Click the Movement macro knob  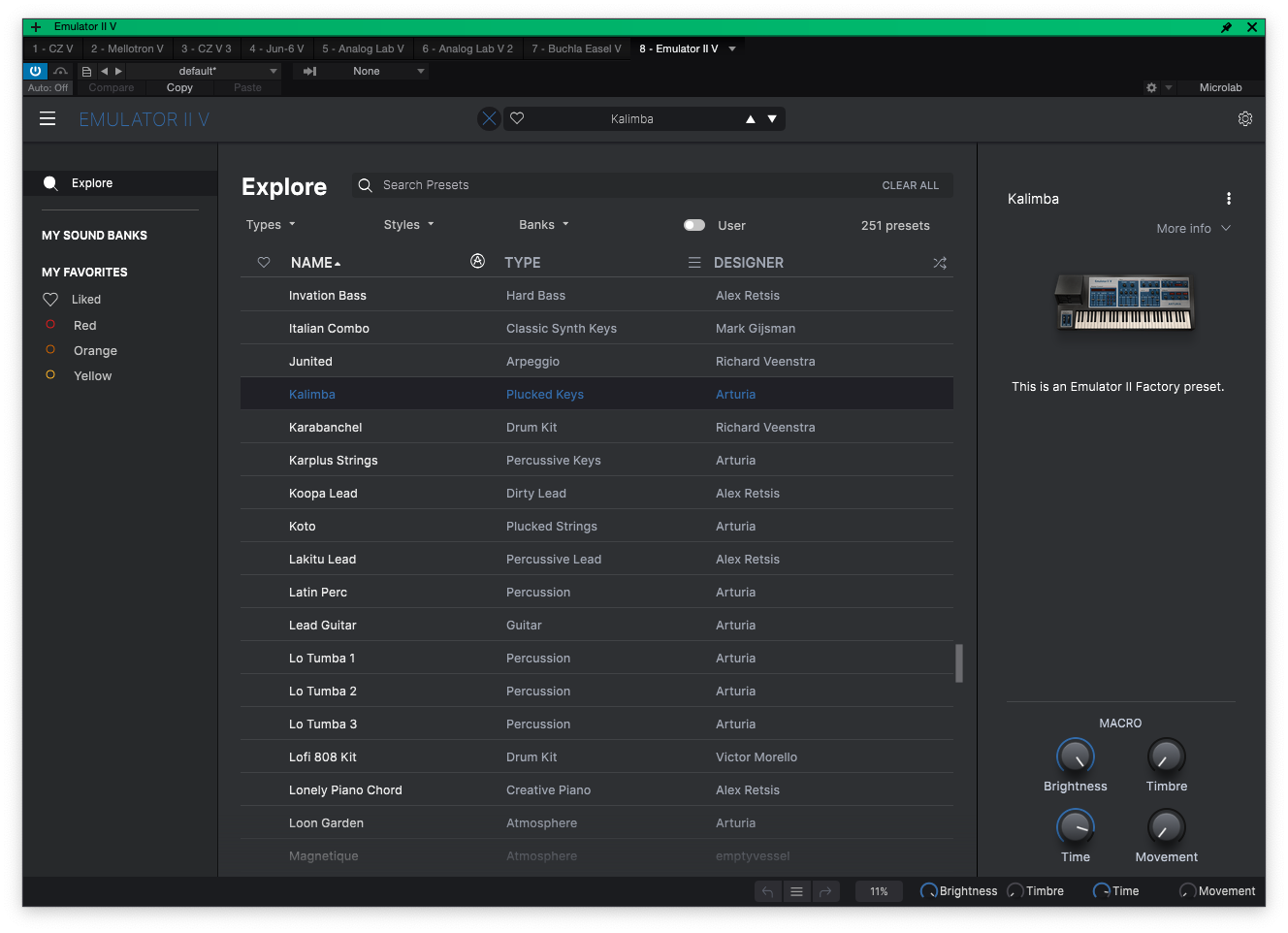point(1166,827)
